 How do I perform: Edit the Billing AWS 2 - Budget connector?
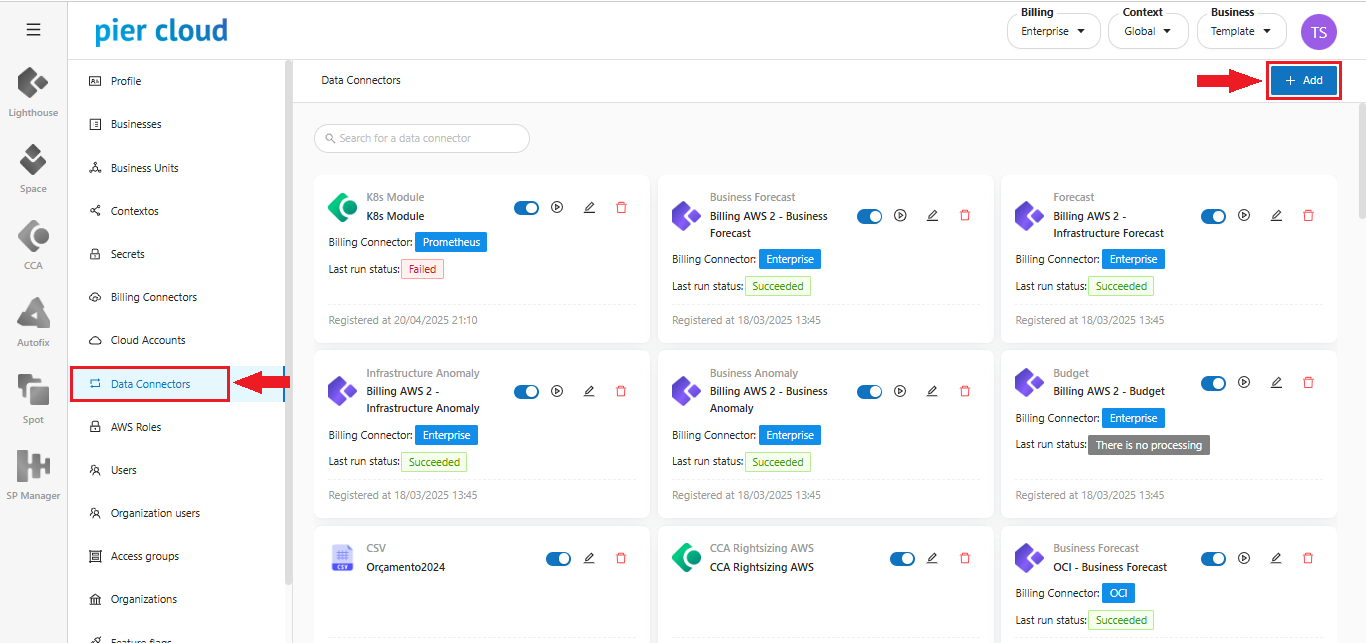1276,382
